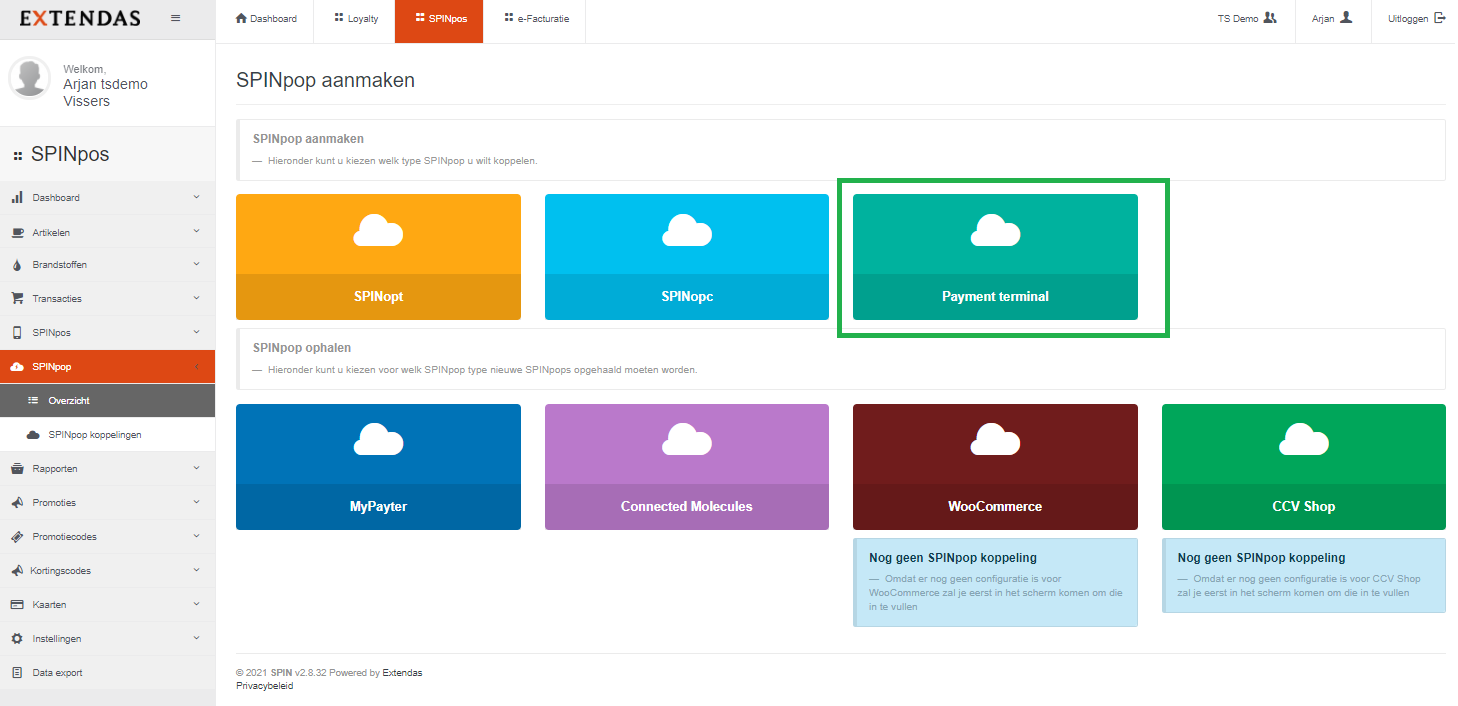Image resolution: width=1458 pixels, height=706 pixels.
Task: Open the e-Facturatie tab
Action: pos(536,18)
